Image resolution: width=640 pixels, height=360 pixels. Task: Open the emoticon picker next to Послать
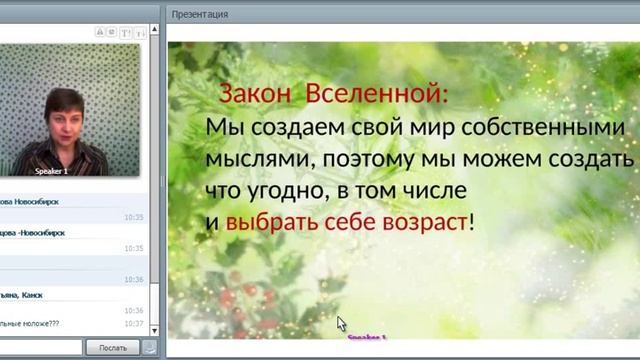pyautogui.click(x=150, y=348)
